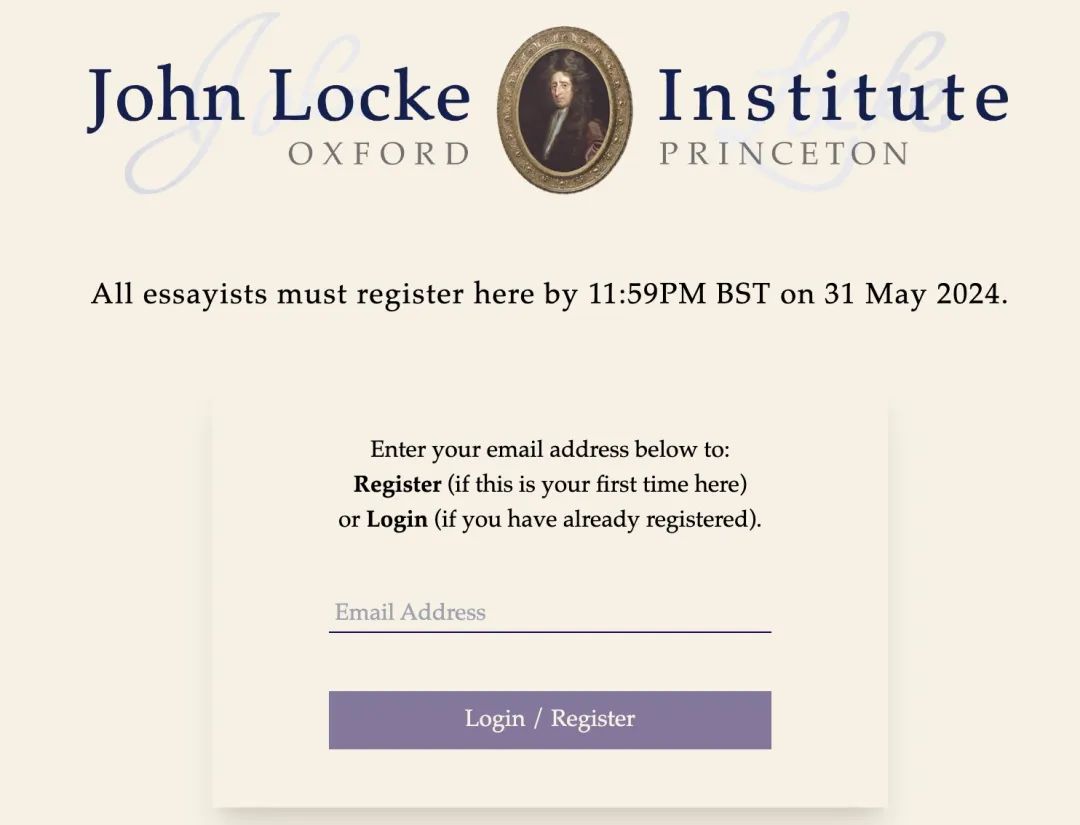Click the "if you have already registered" text
Viewport: 1080px width, 825px height.
pyautogui.click(x=594, y=519)
